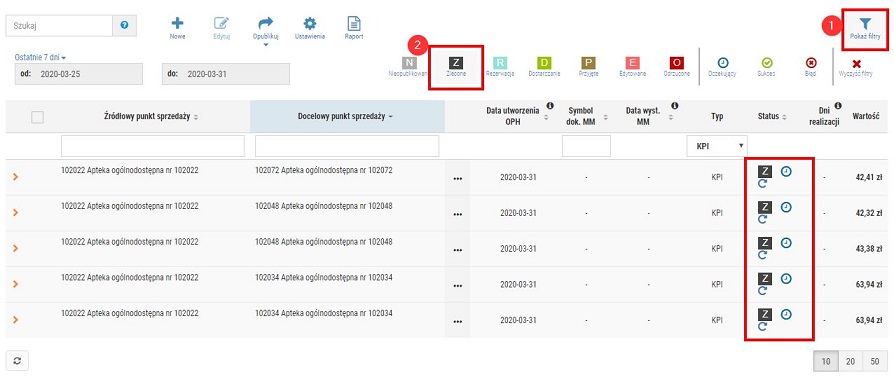The image size is (894, 382).
Task: Click reload arrow in 42,32 zł row
Action: tap(763, 219)
